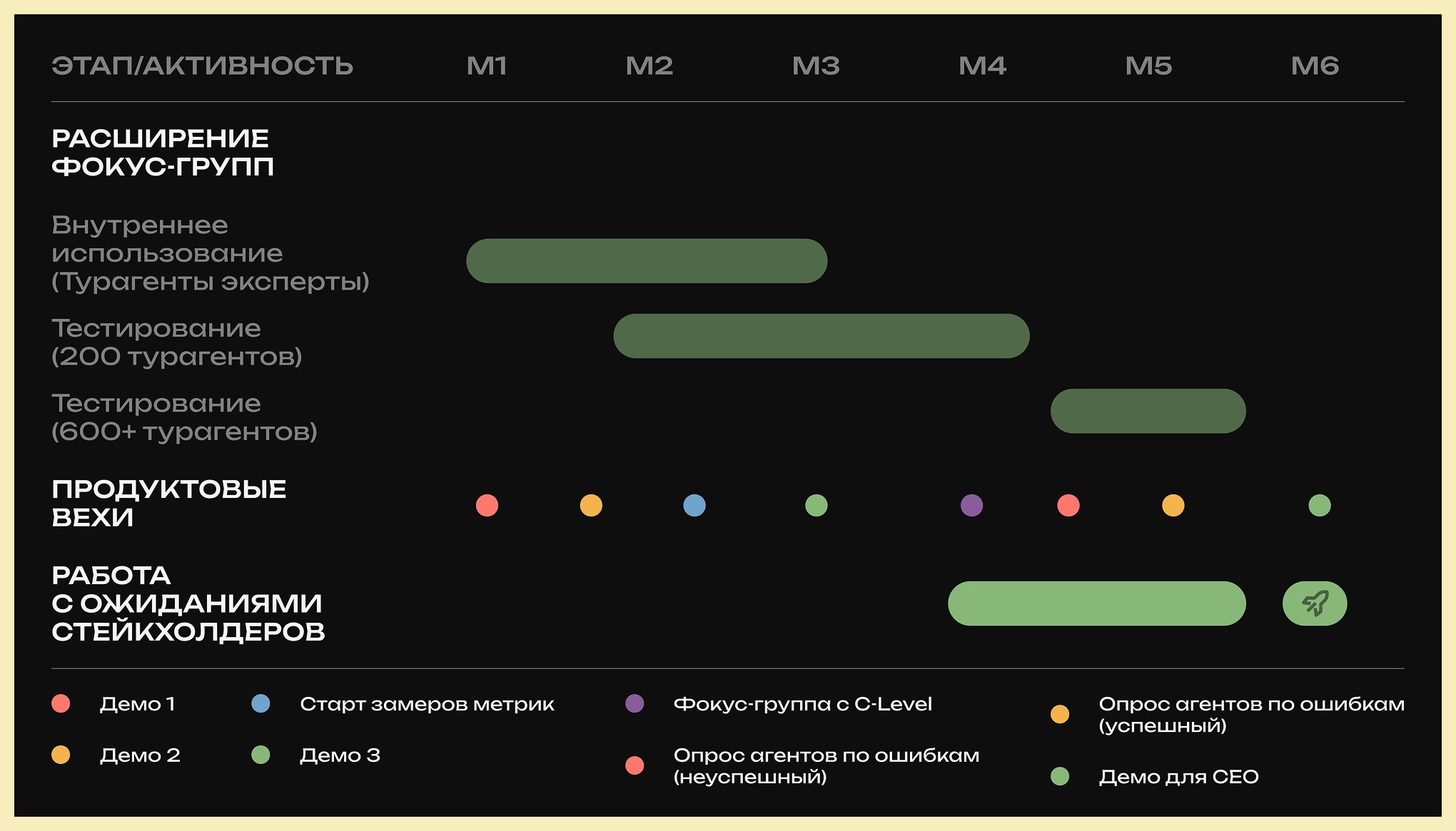Click the green Demo 3 dot in M3

[x=816, y=506]
